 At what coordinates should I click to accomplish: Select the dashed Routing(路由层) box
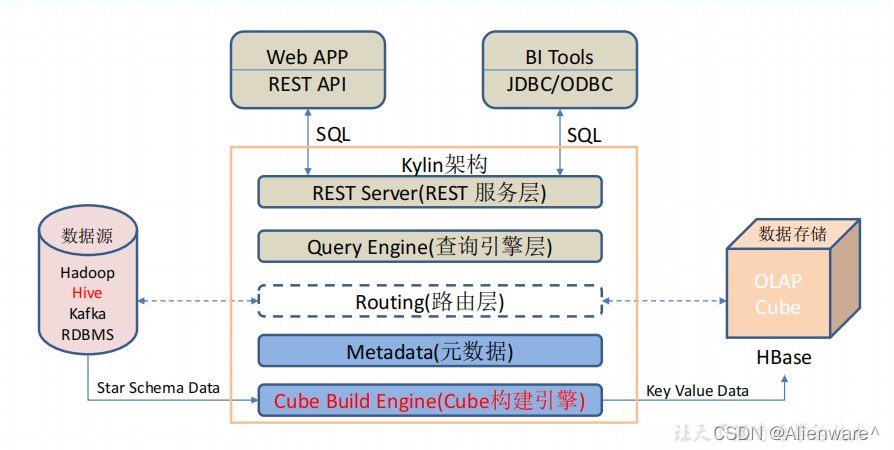click(430, 301)
